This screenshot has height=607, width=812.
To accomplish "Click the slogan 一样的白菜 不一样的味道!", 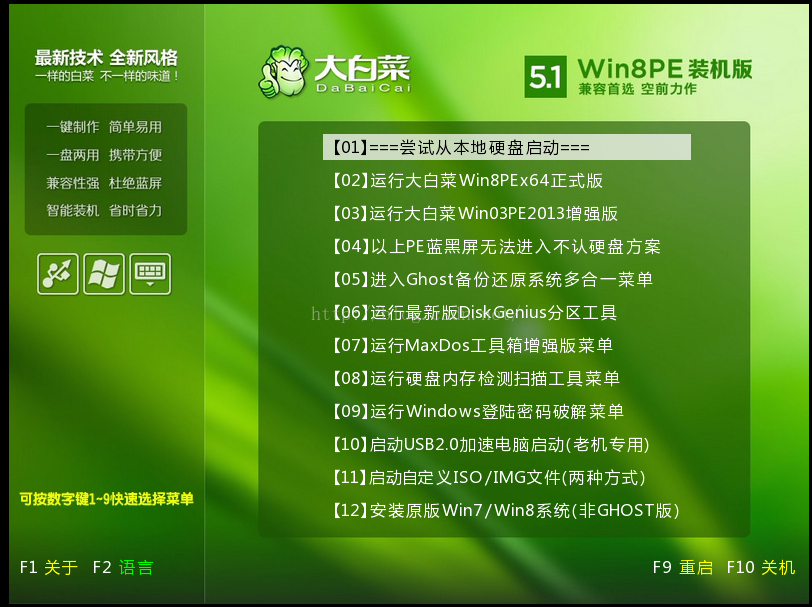I will [107, 77].
